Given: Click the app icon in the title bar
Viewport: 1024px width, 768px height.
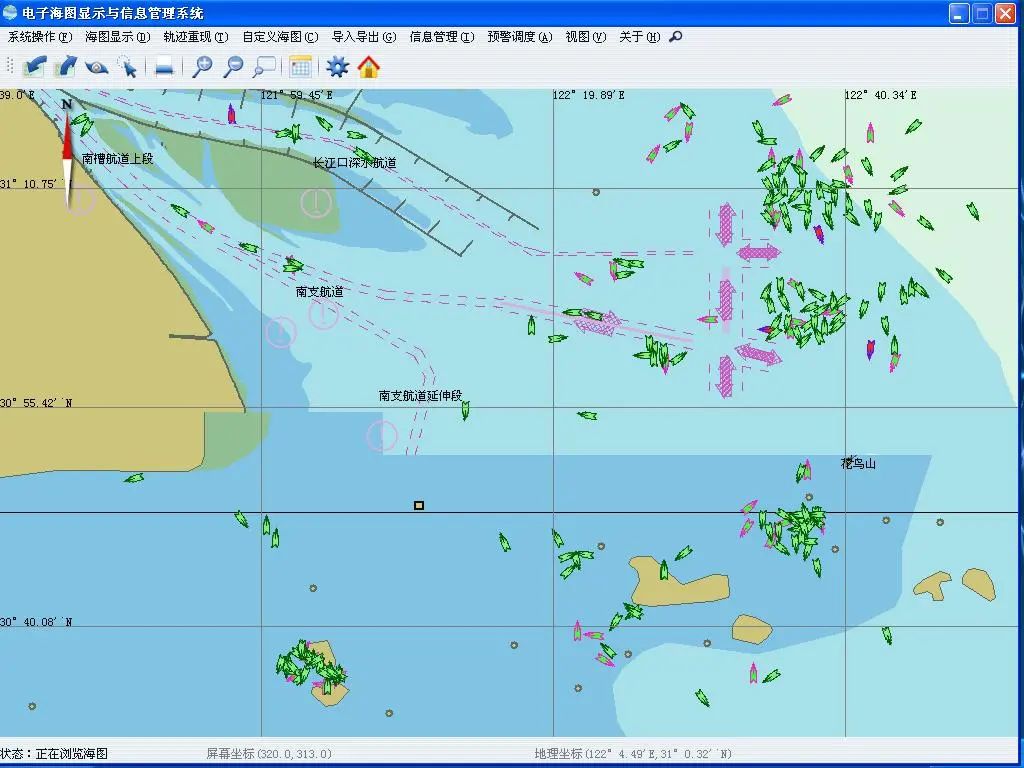Looking at the screenshot, I should click(x=10, y=12).
